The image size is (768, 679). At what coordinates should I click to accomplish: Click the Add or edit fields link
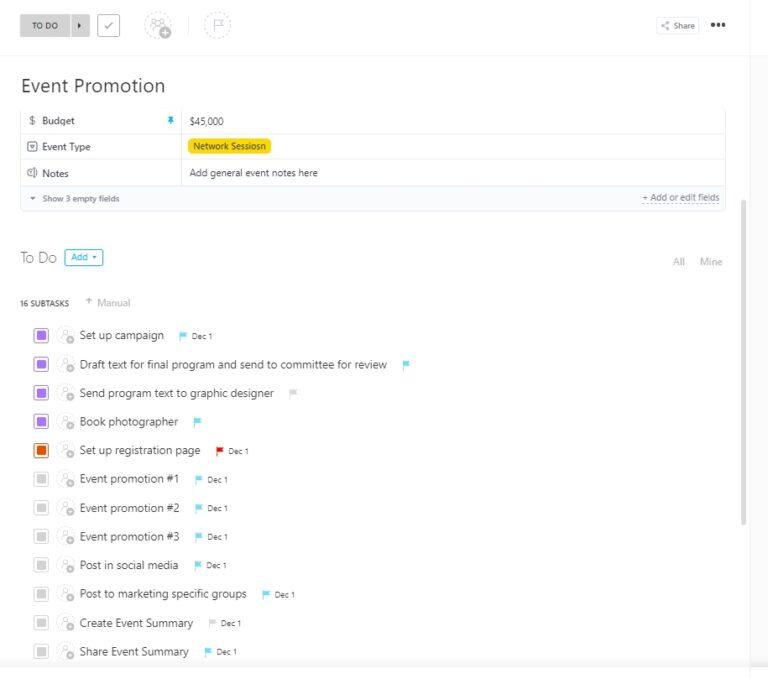[x=680, y=198]
